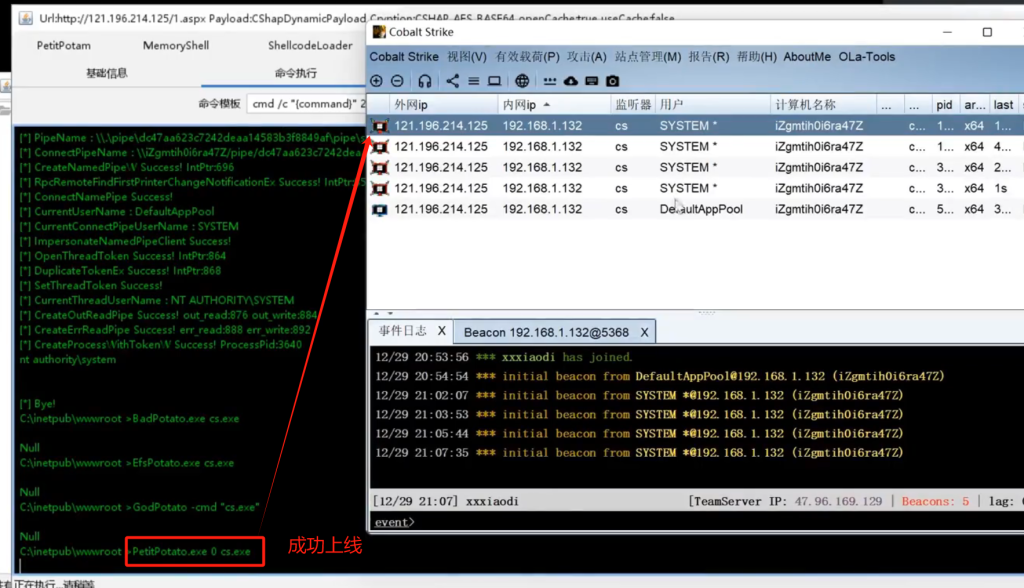Sort by the 内网ip column header
1024x588 pixels.
554,105
